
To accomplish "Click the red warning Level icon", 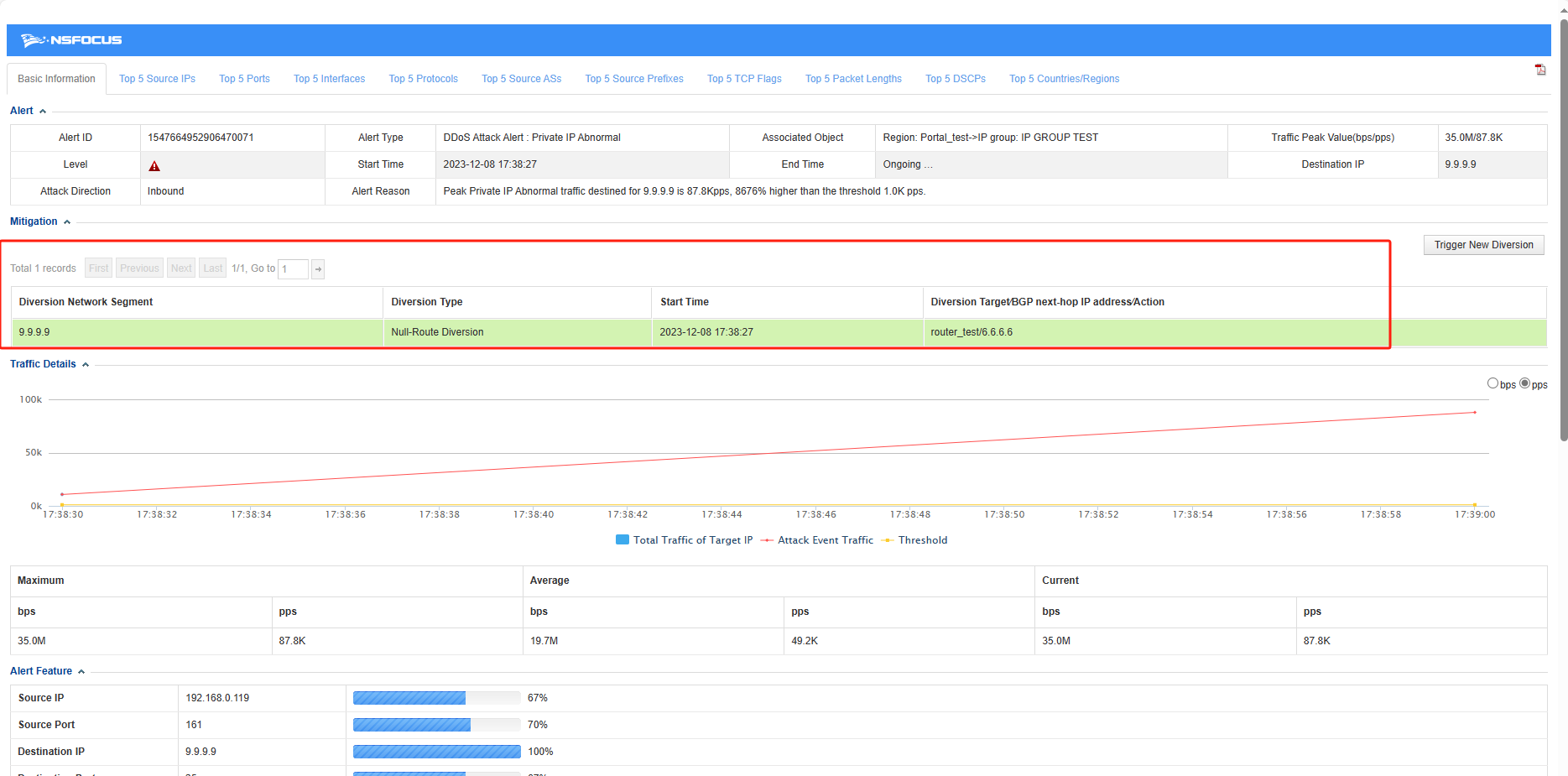I will click(x=154, y=166).
